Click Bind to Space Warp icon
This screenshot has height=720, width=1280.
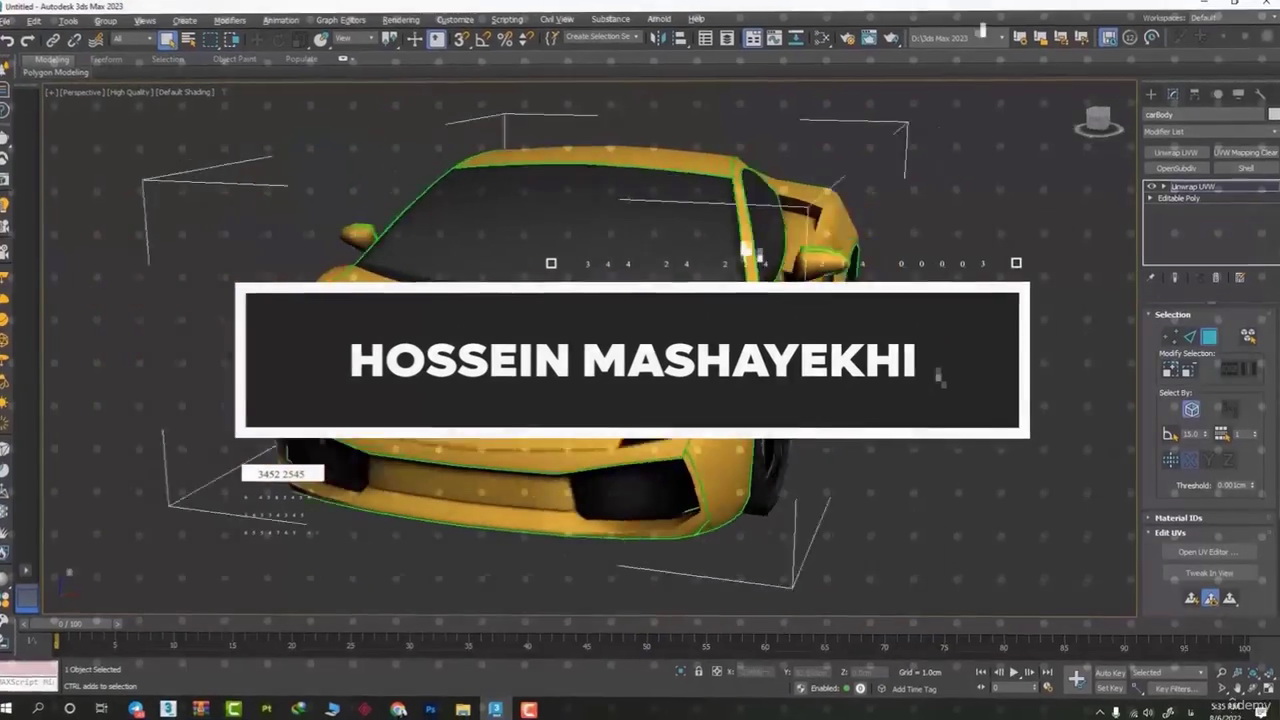[96, 40]
